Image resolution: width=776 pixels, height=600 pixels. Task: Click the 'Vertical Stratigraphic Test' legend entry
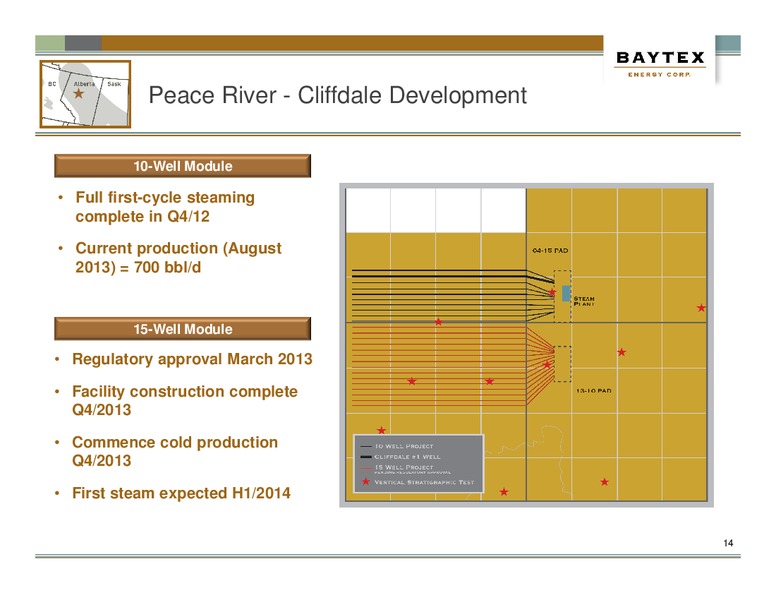[x=418, y=482]
